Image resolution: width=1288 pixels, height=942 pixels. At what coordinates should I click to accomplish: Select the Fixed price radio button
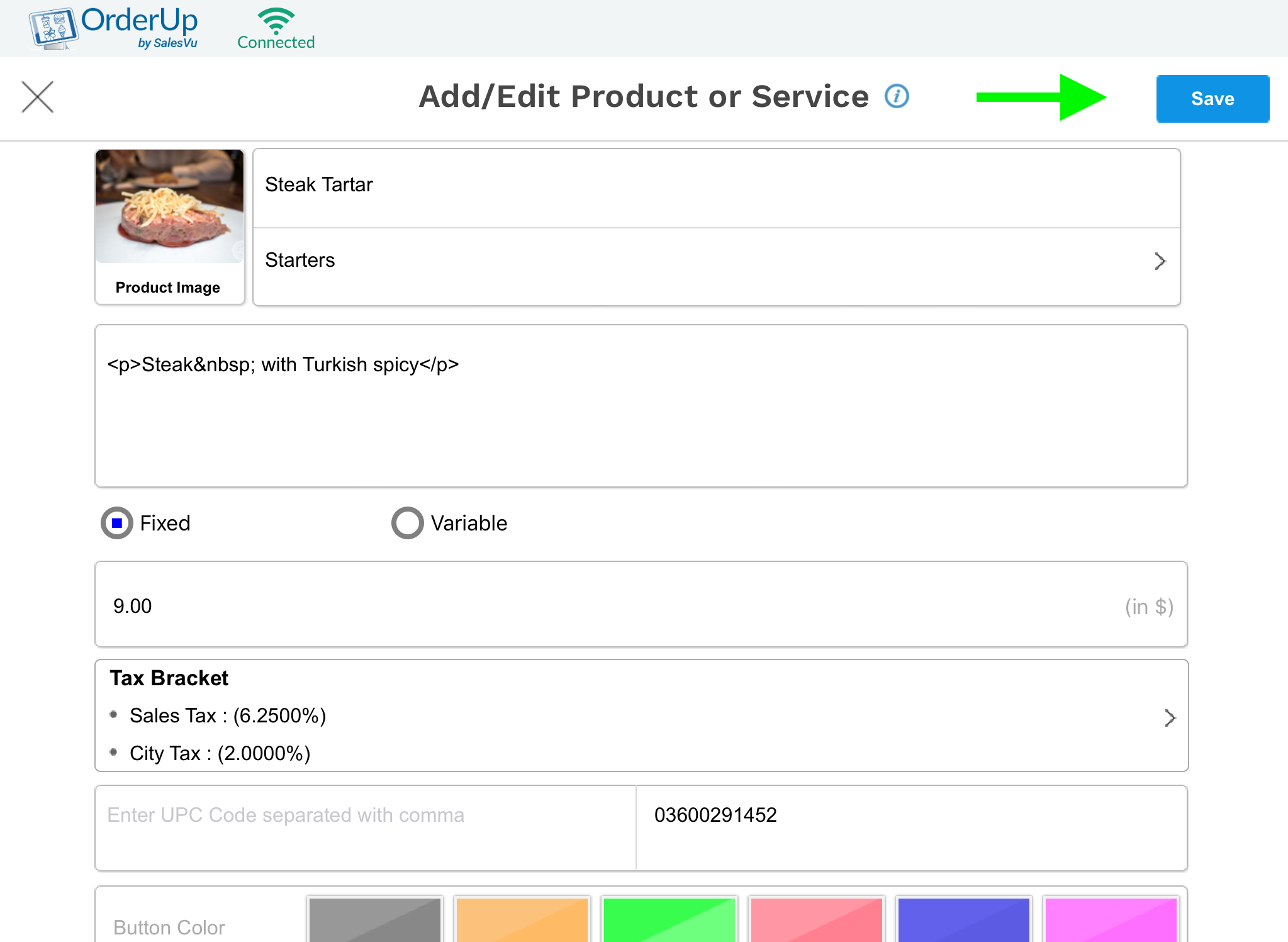[x=117, y=523]
